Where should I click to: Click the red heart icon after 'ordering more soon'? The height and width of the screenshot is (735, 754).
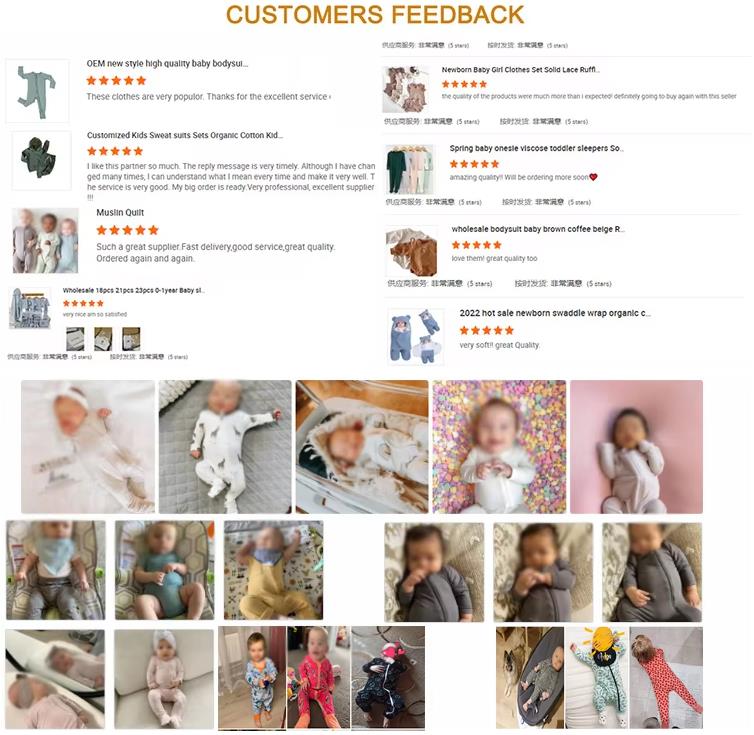593,177
